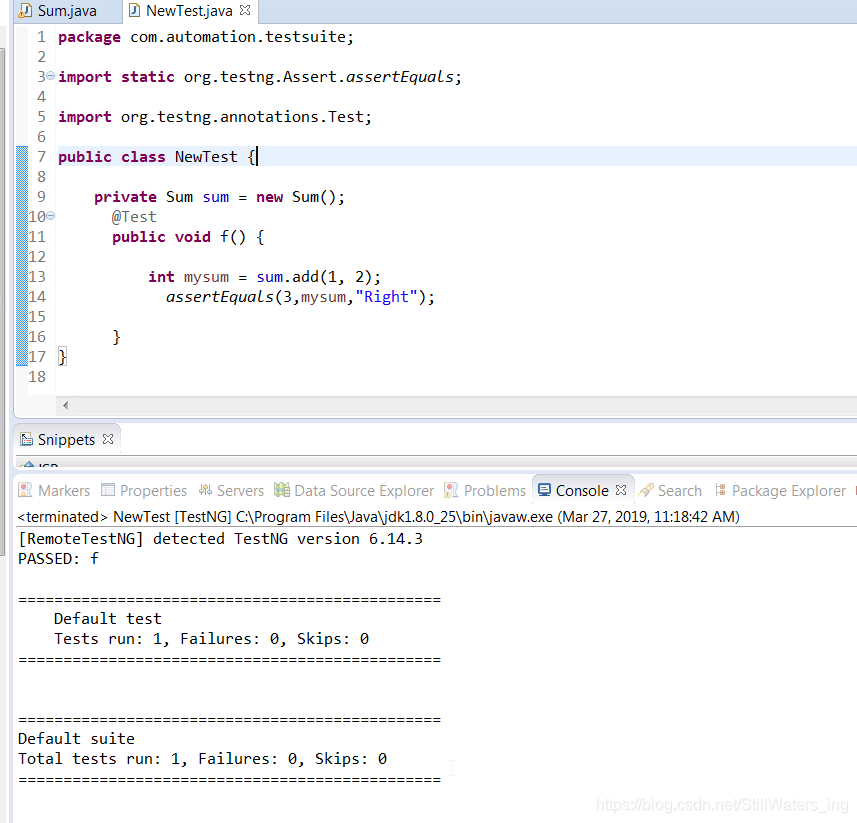The height and width of the screenshot is (823, 857).
Task: Click the private Sum sum field line
Action: click(x=219, y=197)
